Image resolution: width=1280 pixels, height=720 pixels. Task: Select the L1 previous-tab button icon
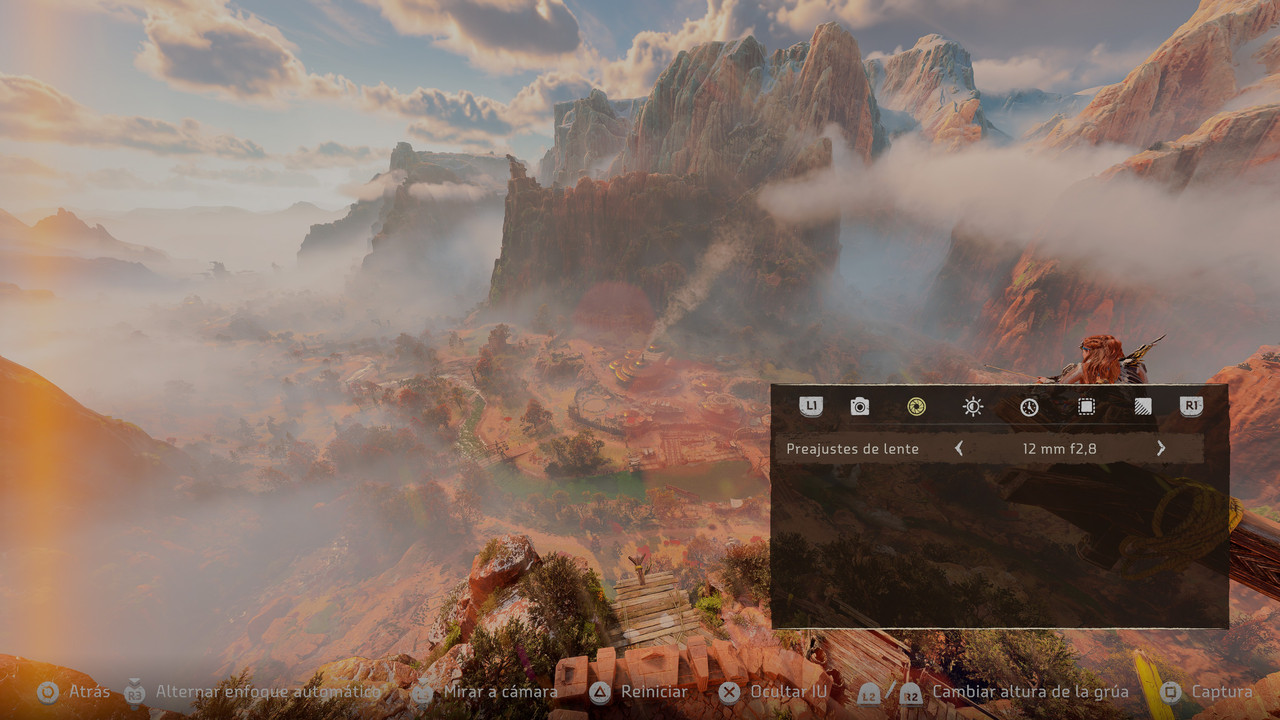[x=811, y=406]
